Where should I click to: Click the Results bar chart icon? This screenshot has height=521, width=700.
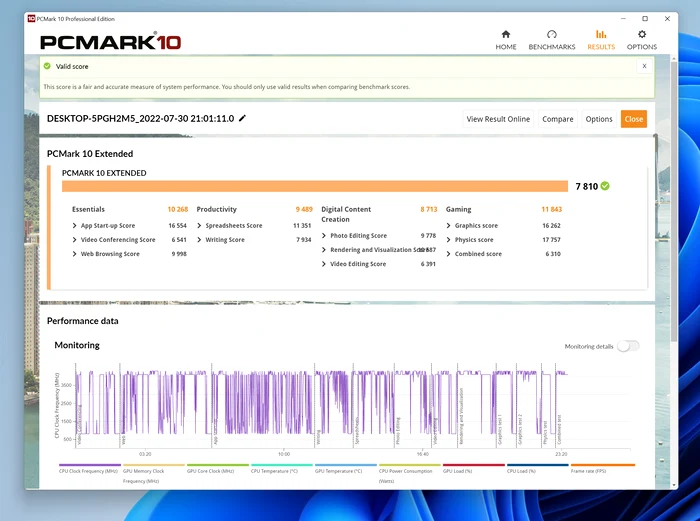point(601,34)
